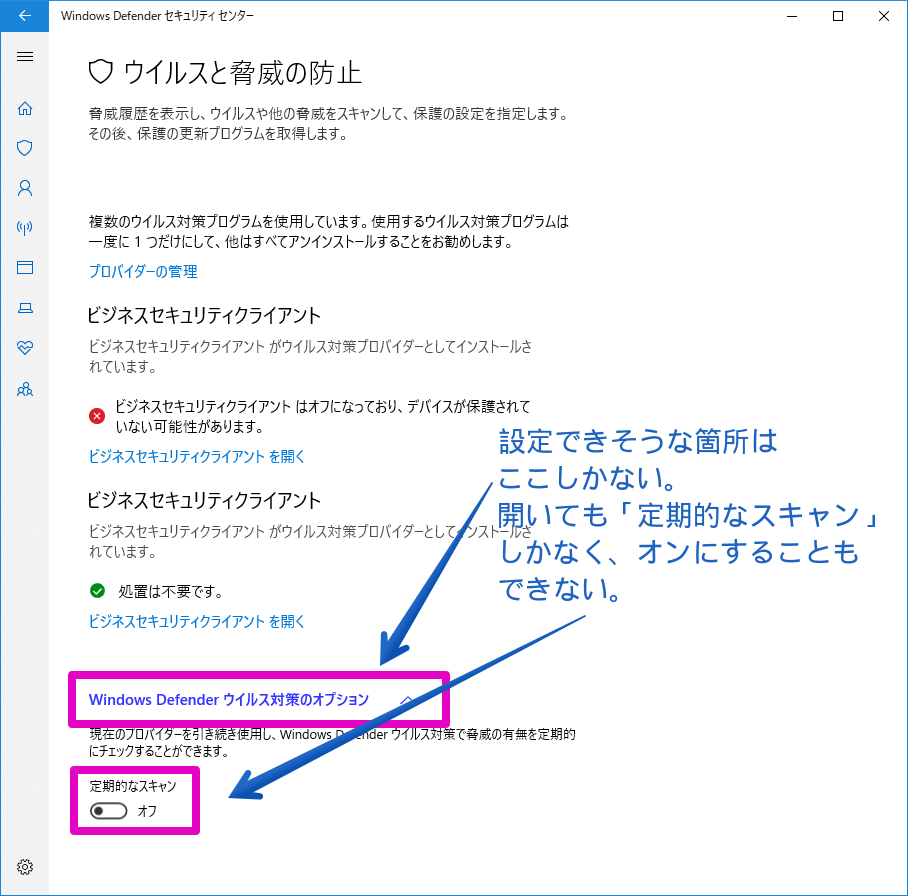This screenshot has width=908, height=896.
Task: Click the はオフになっており warning message text
Action: point(323,416)
